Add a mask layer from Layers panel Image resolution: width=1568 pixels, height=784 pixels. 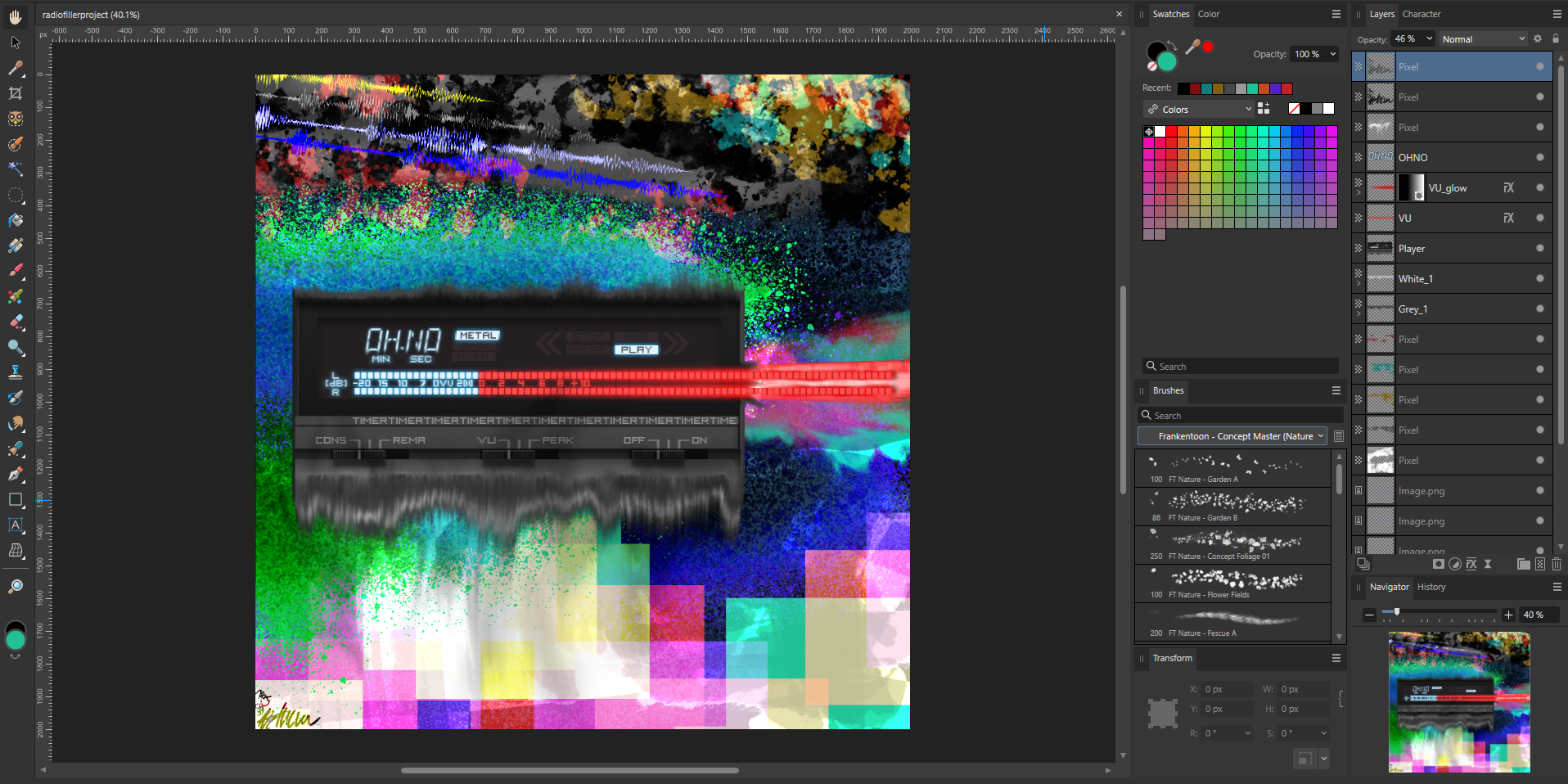tap(1438, 564)
